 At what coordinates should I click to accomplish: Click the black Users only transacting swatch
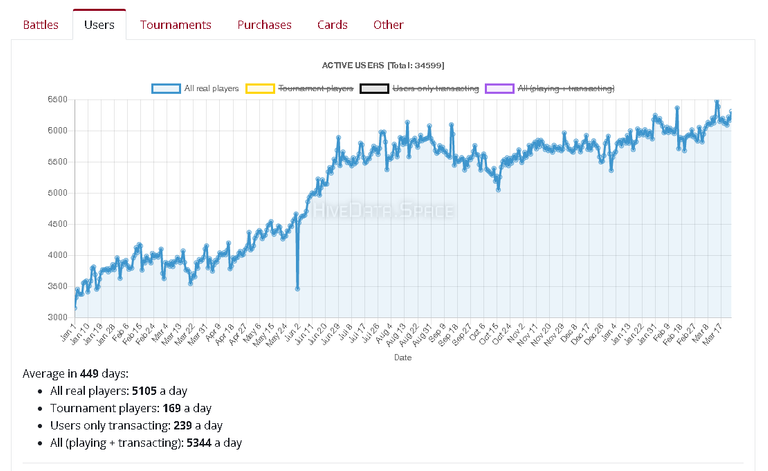[x=374, y=89]
